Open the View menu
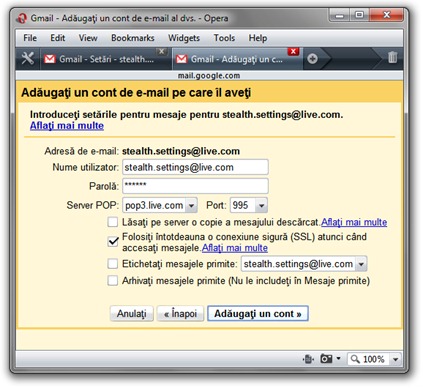This screenshot has width=423, height=388. point(88,38)
